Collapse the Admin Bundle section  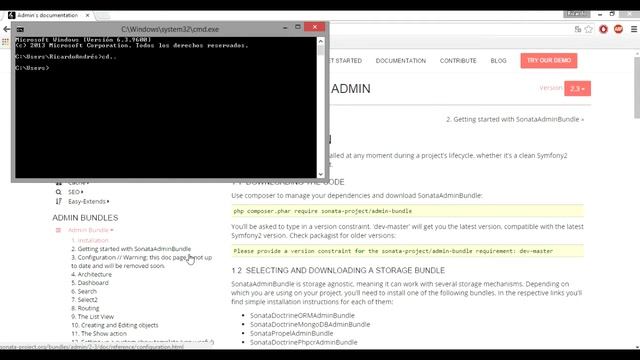pos(91,230)
